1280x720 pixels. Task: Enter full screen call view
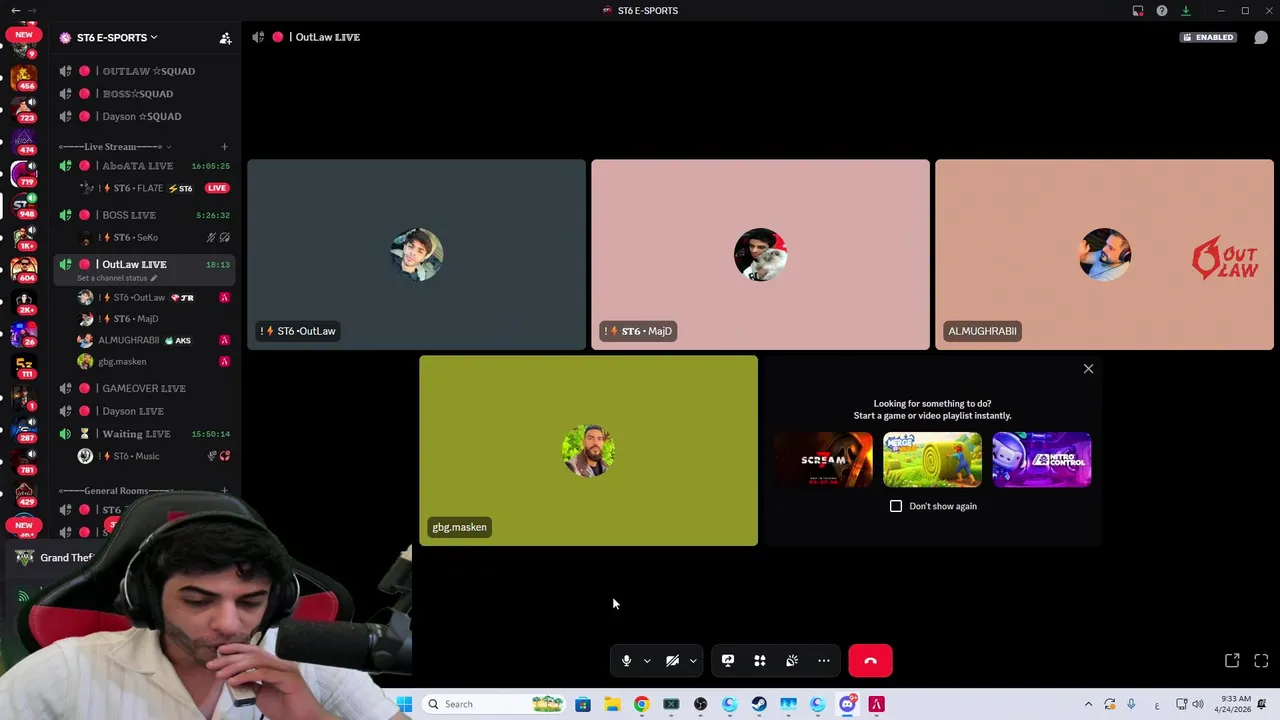coord(1261,661)
